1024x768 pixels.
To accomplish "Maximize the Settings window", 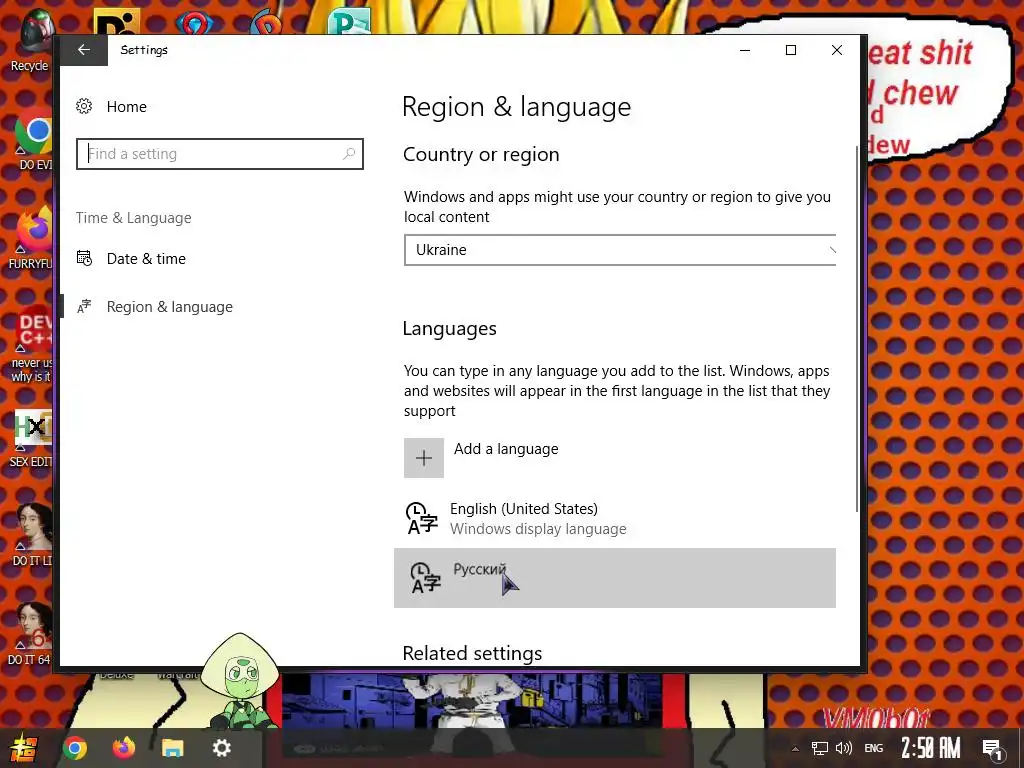I will click(x=791, y=50).
